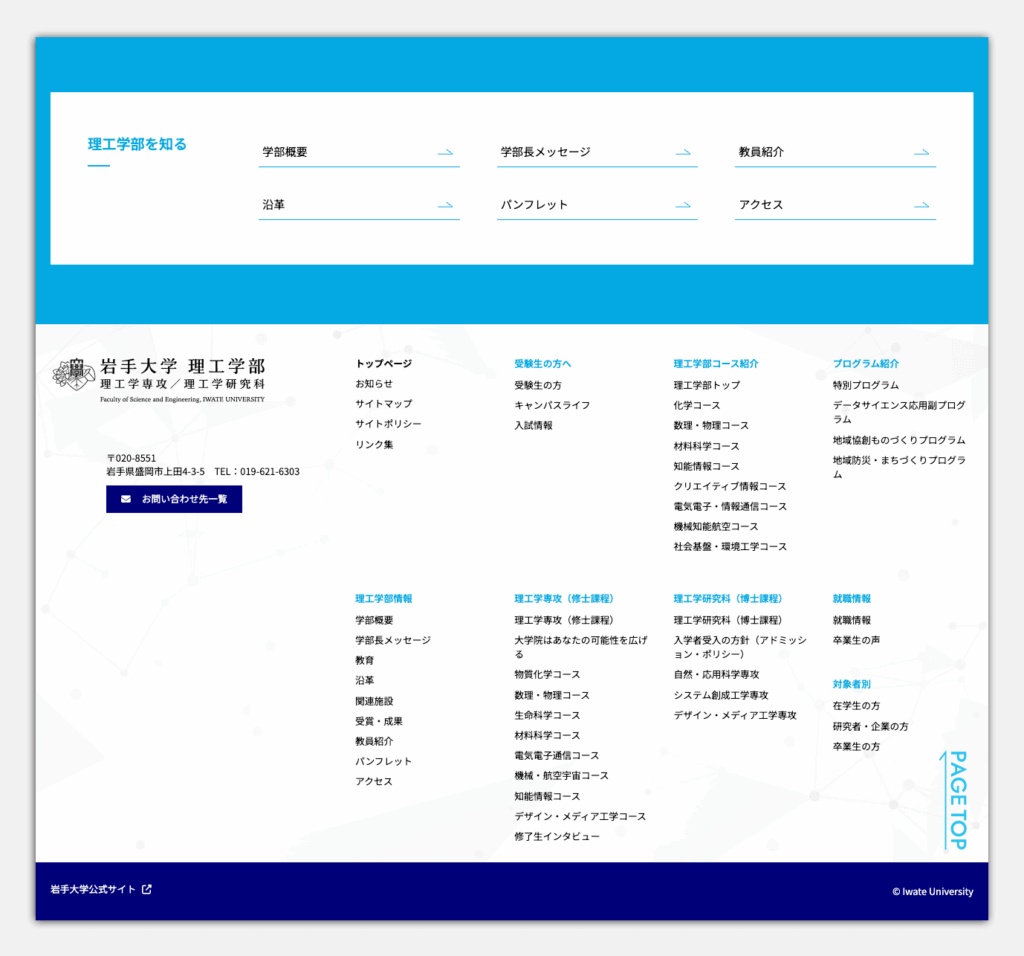The height and width of the screenshot is (956, 1024).
Task: Open the サイトマップ footer link
Action: (x=383, y=404)
